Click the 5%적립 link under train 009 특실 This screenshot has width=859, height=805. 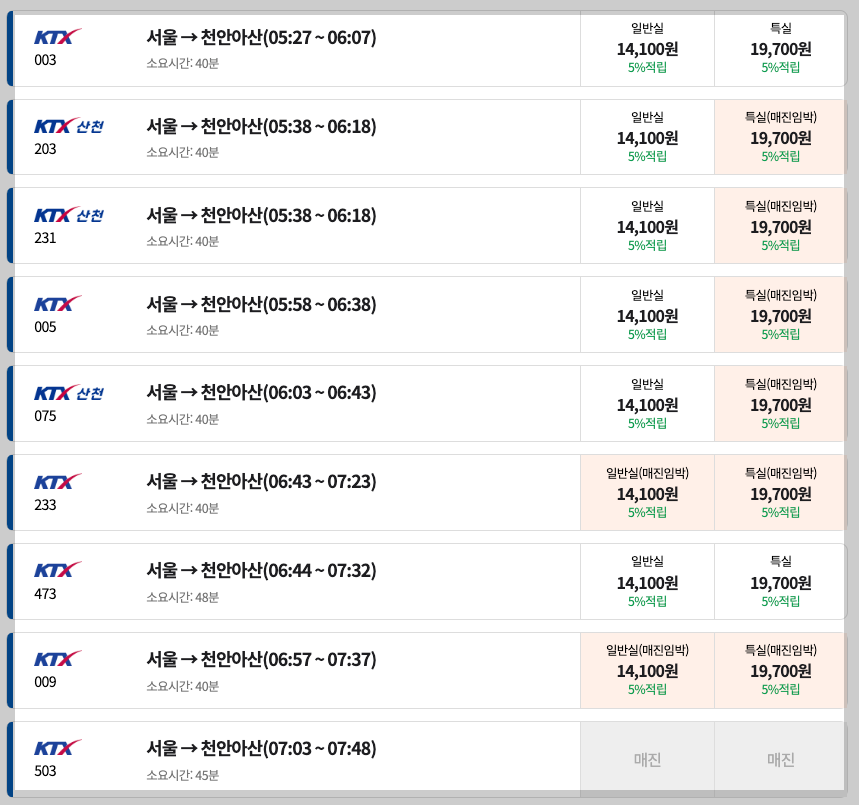coord(779,690)
